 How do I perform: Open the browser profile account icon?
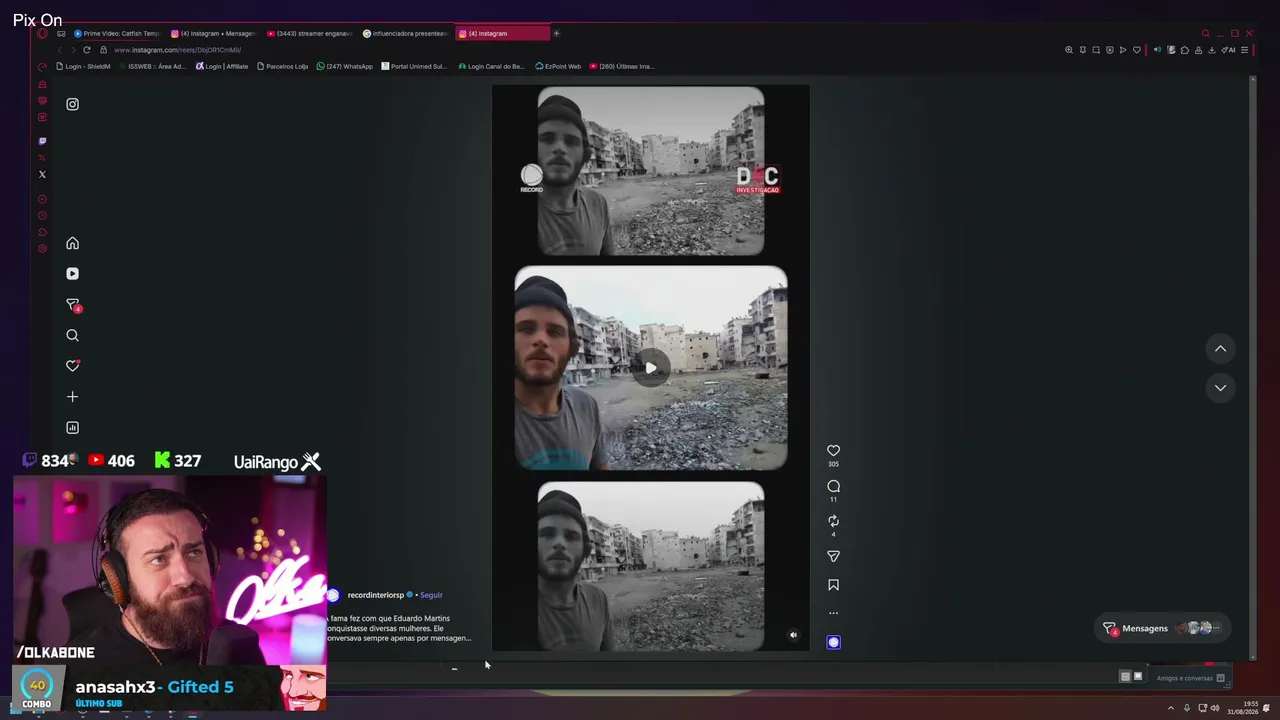(x=1198, y=50)
